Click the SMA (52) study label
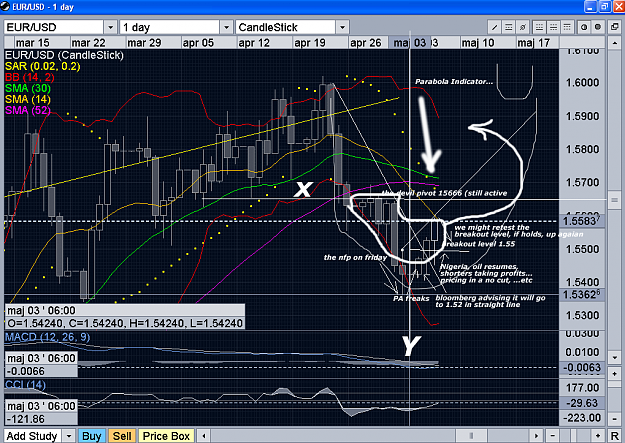This screenshot has width=625, height=443. click(x=28, y=110)
